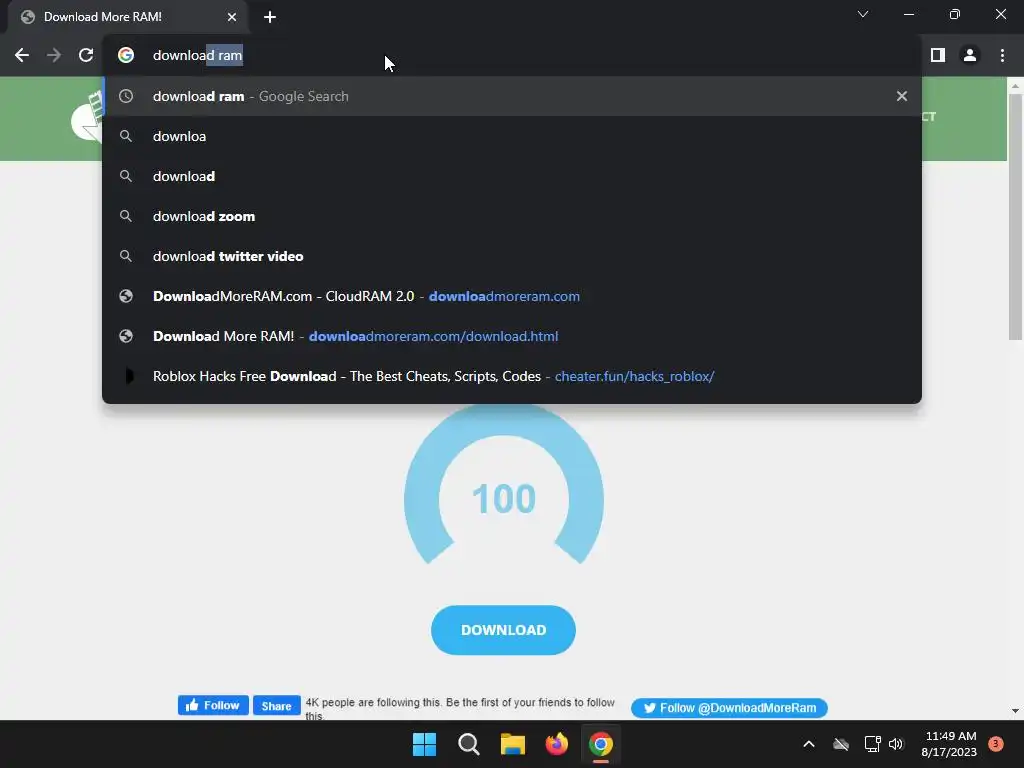Launch Firefox from the taskbar
Viewport: 1024px width, 768px height.
556,744
